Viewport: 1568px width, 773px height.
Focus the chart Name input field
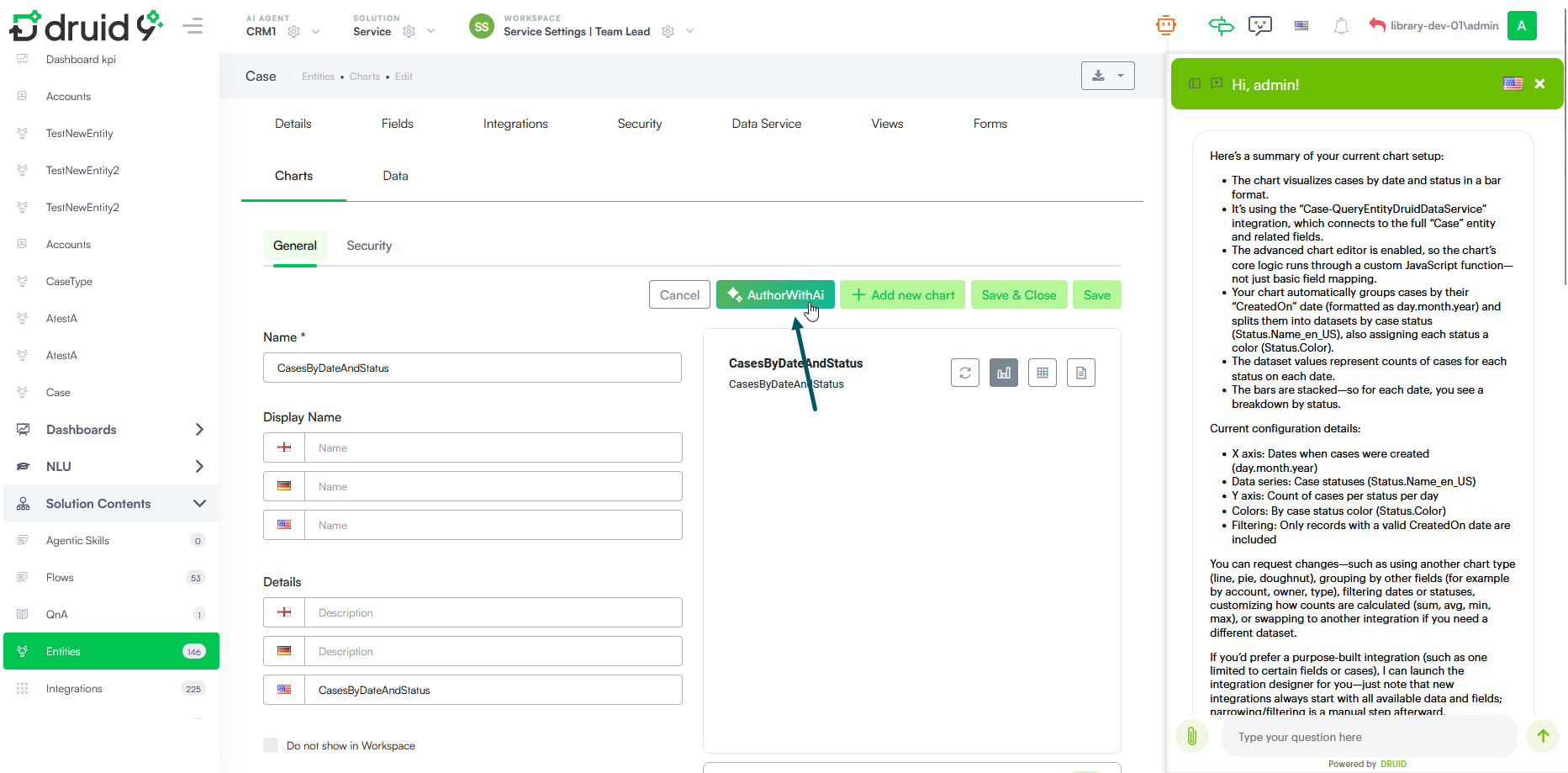tap(473, 368)
